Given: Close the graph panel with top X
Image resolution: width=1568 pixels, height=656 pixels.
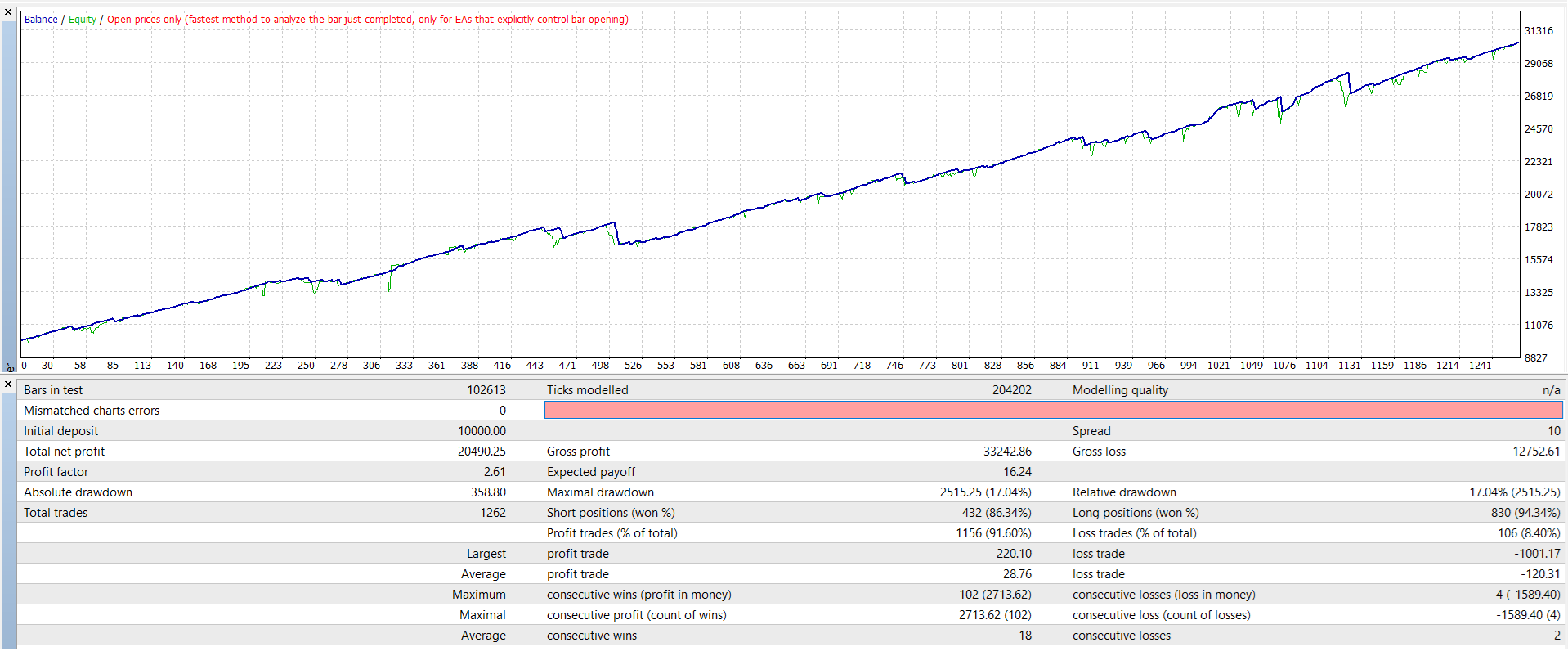Looking at the screenshot, I should [8, 12].
